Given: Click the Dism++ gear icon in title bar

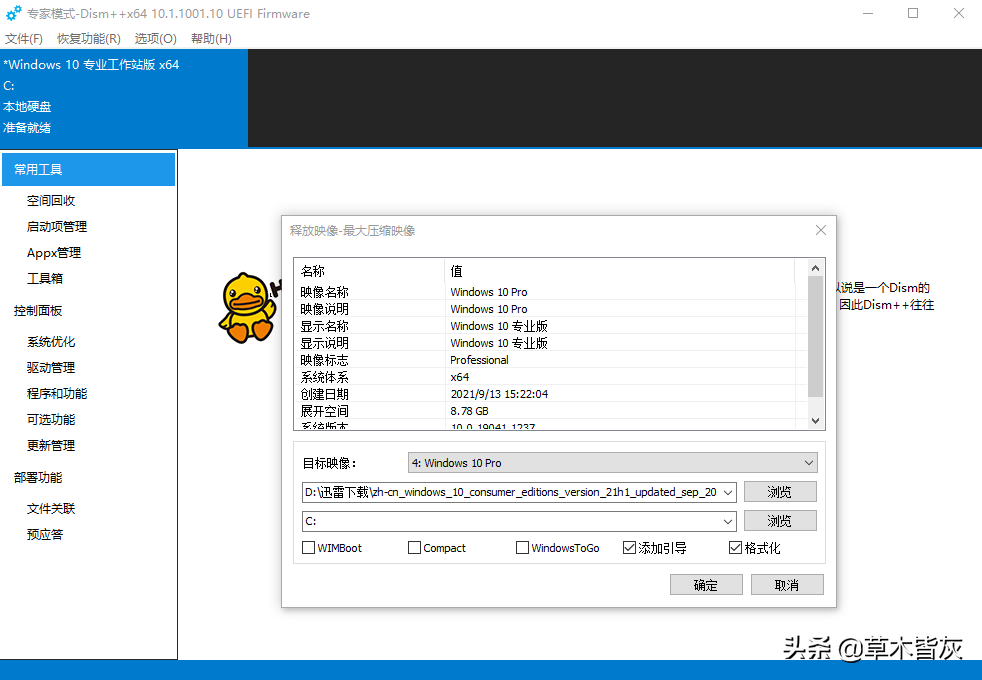Looking at the screenshot, I should (13, 14).
